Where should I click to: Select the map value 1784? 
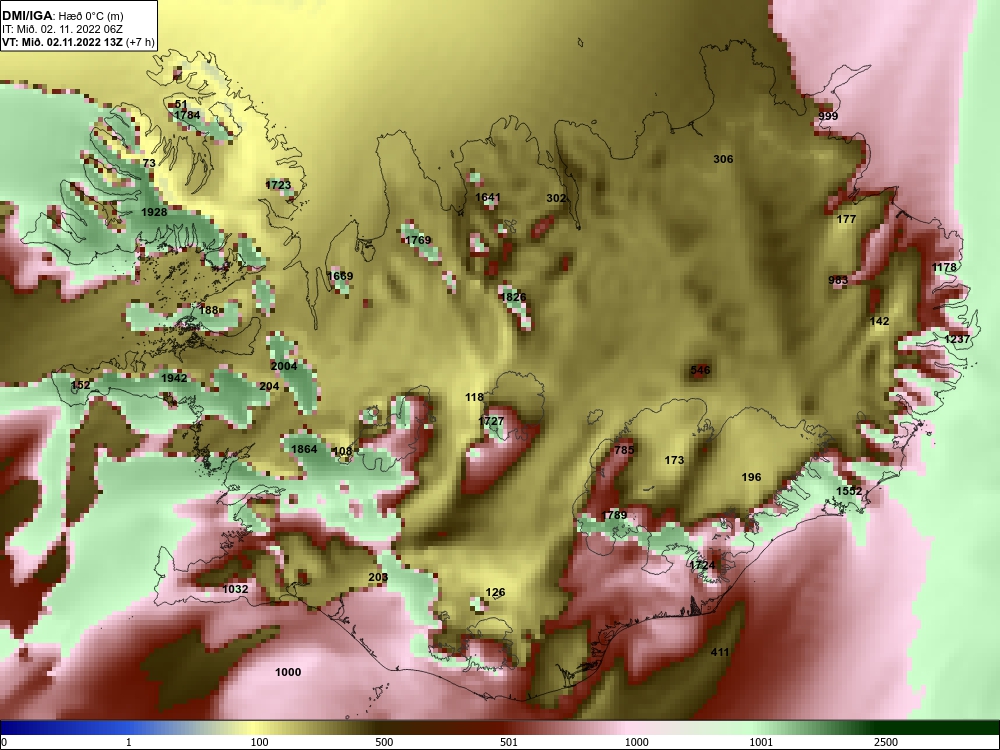point(187,115)
